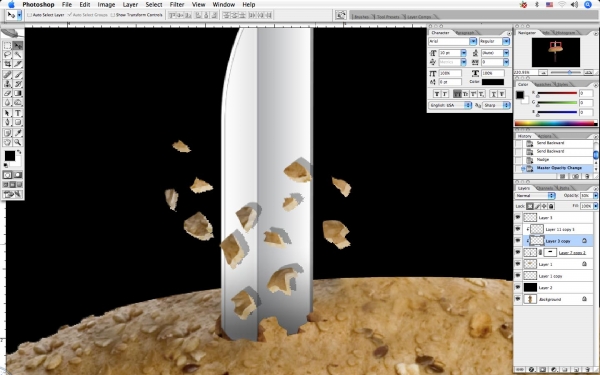Screen dimensions: 600x375
Task: Select the Path Selection tool
Action: pyautogui.click(x=8, y=113)
